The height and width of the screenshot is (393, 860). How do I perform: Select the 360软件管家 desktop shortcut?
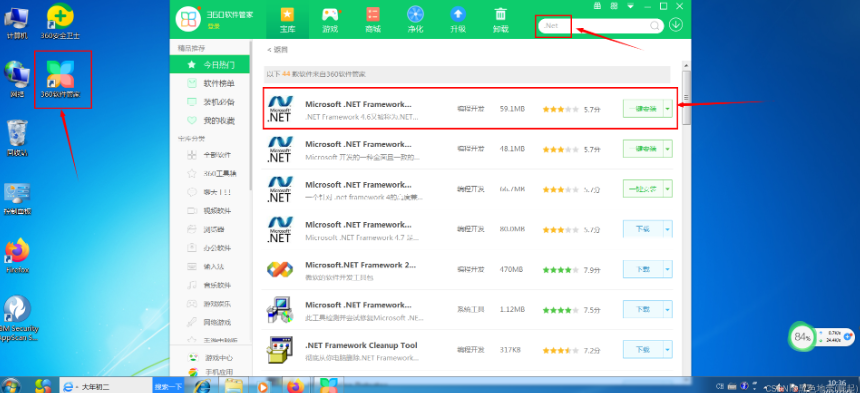pos(61,80)
